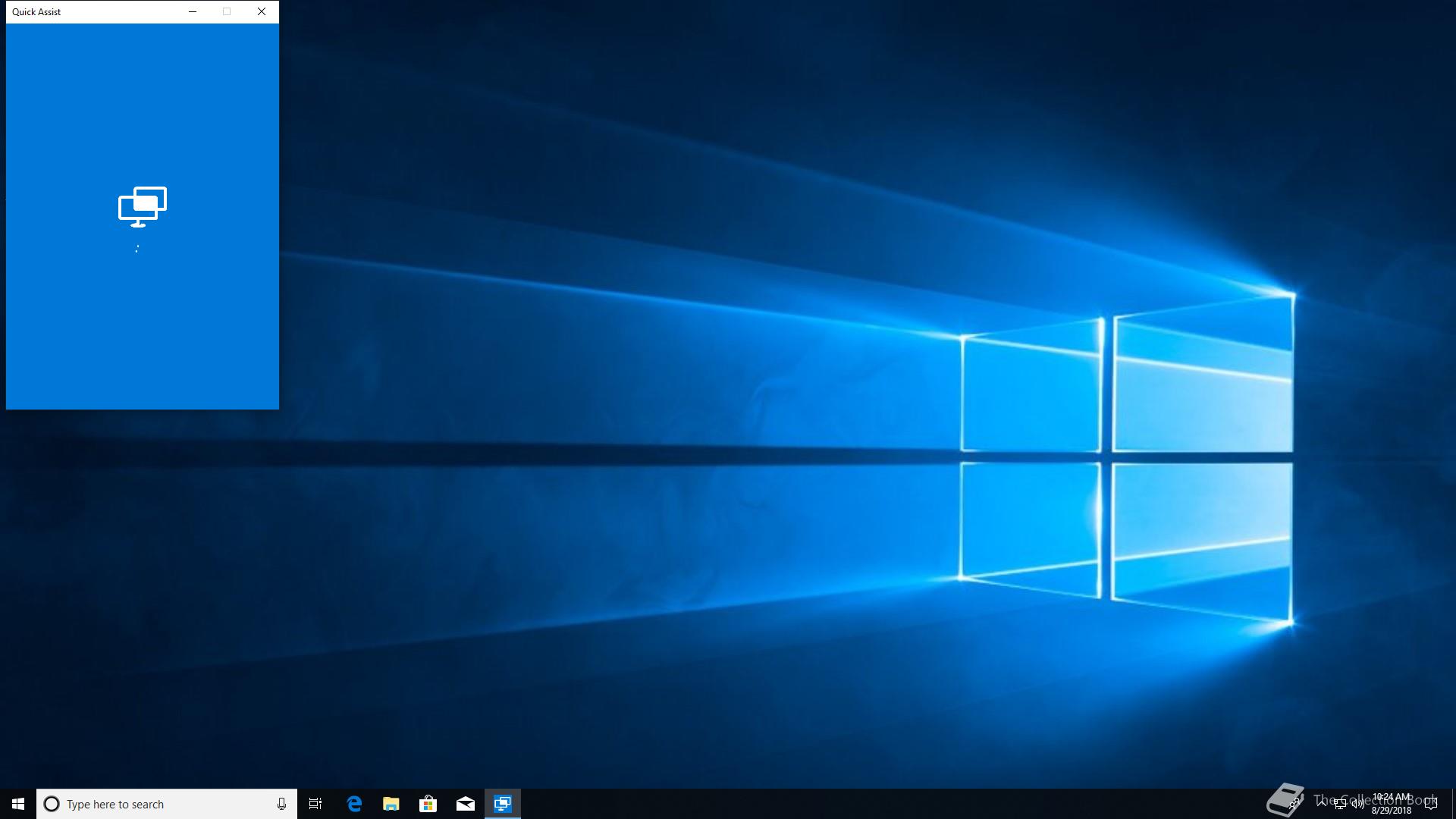Open Task View from the taskbar

coord(315,804)
